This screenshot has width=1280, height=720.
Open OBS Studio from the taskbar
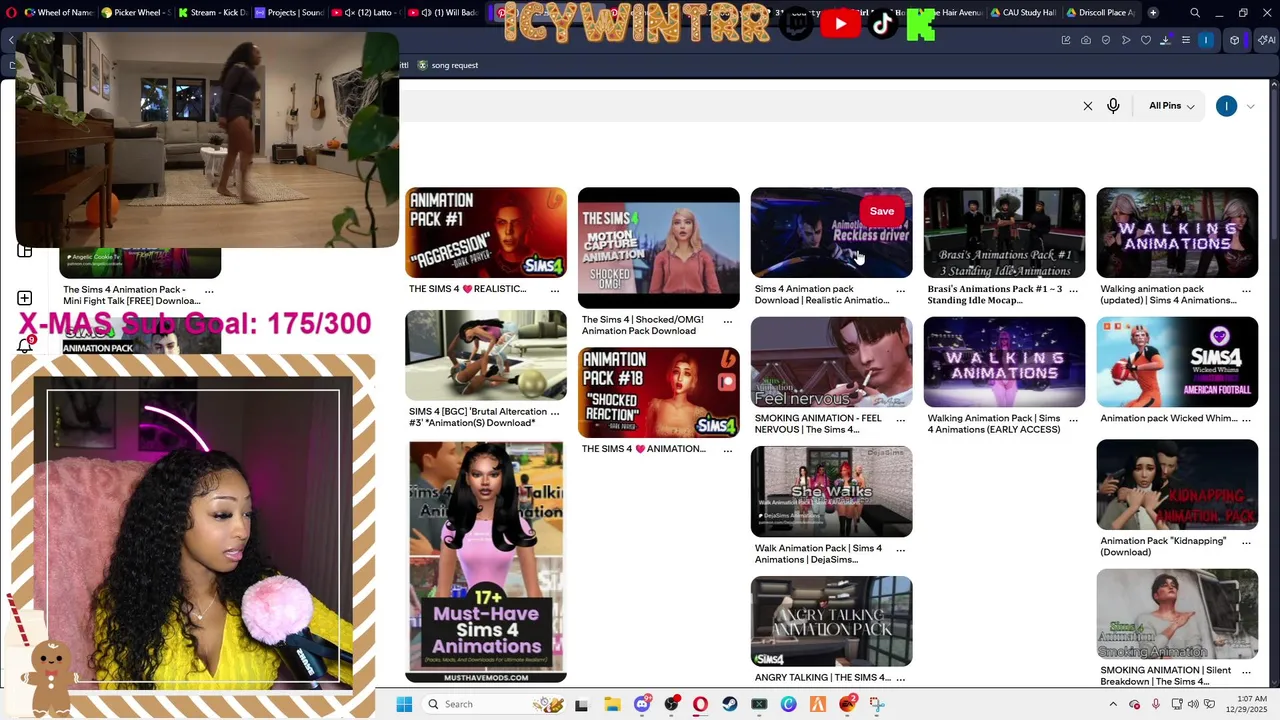point(671,704)
